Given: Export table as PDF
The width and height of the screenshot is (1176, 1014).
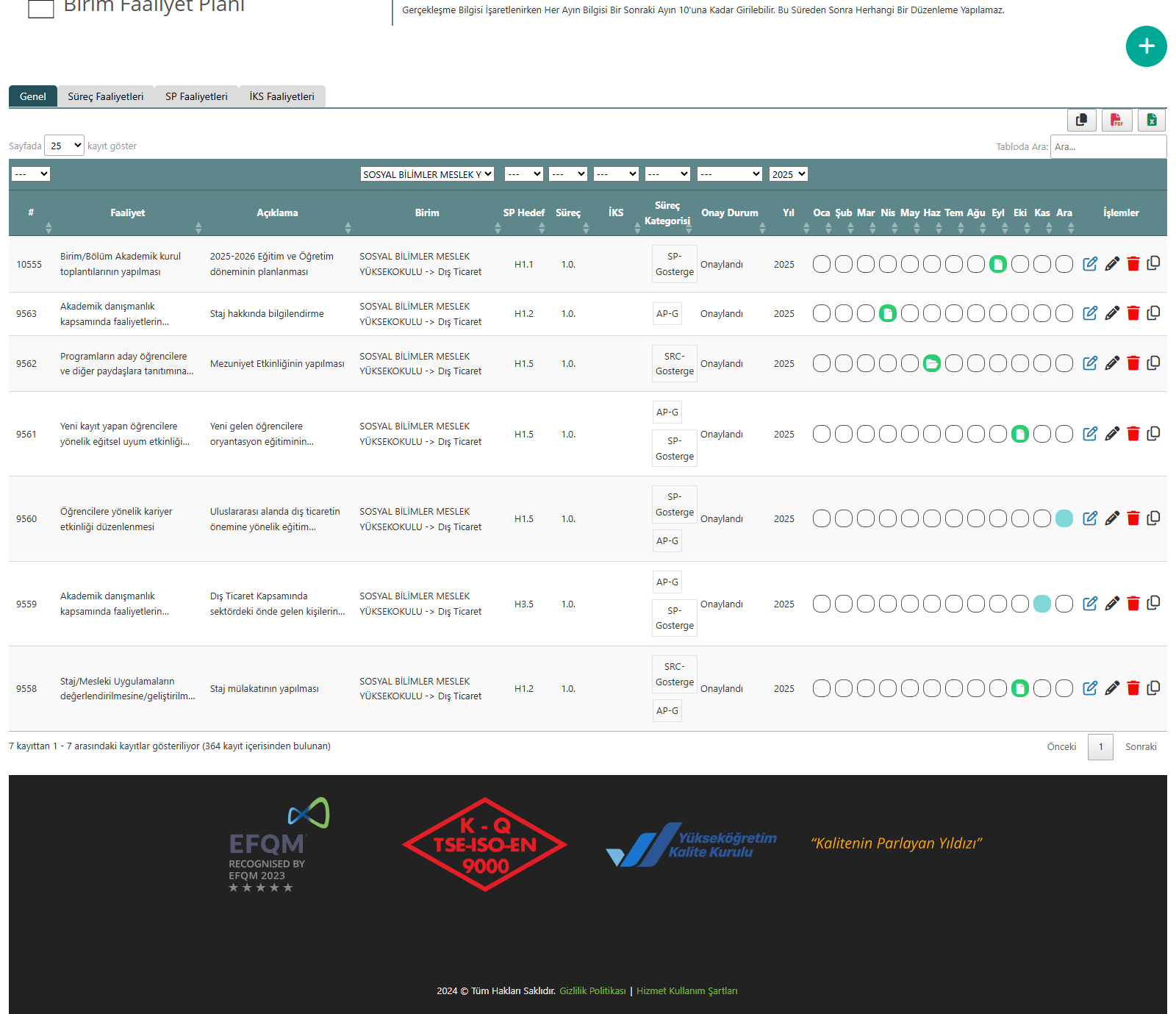Looking at the screenshot, I should [1116, 120].
